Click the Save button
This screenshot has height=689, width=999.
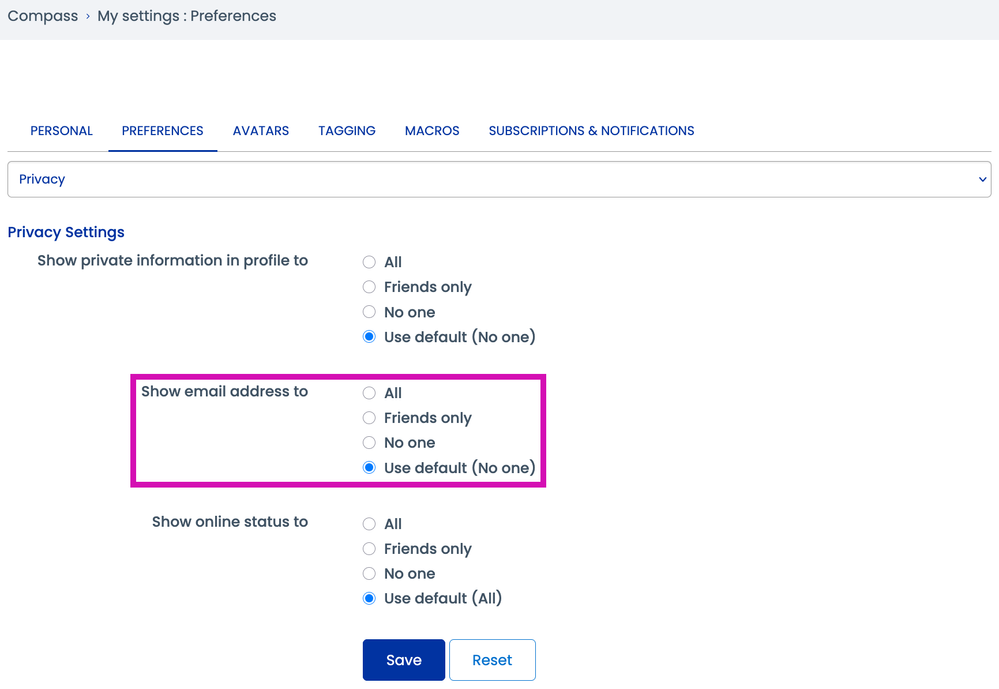[x=403, y=660]
